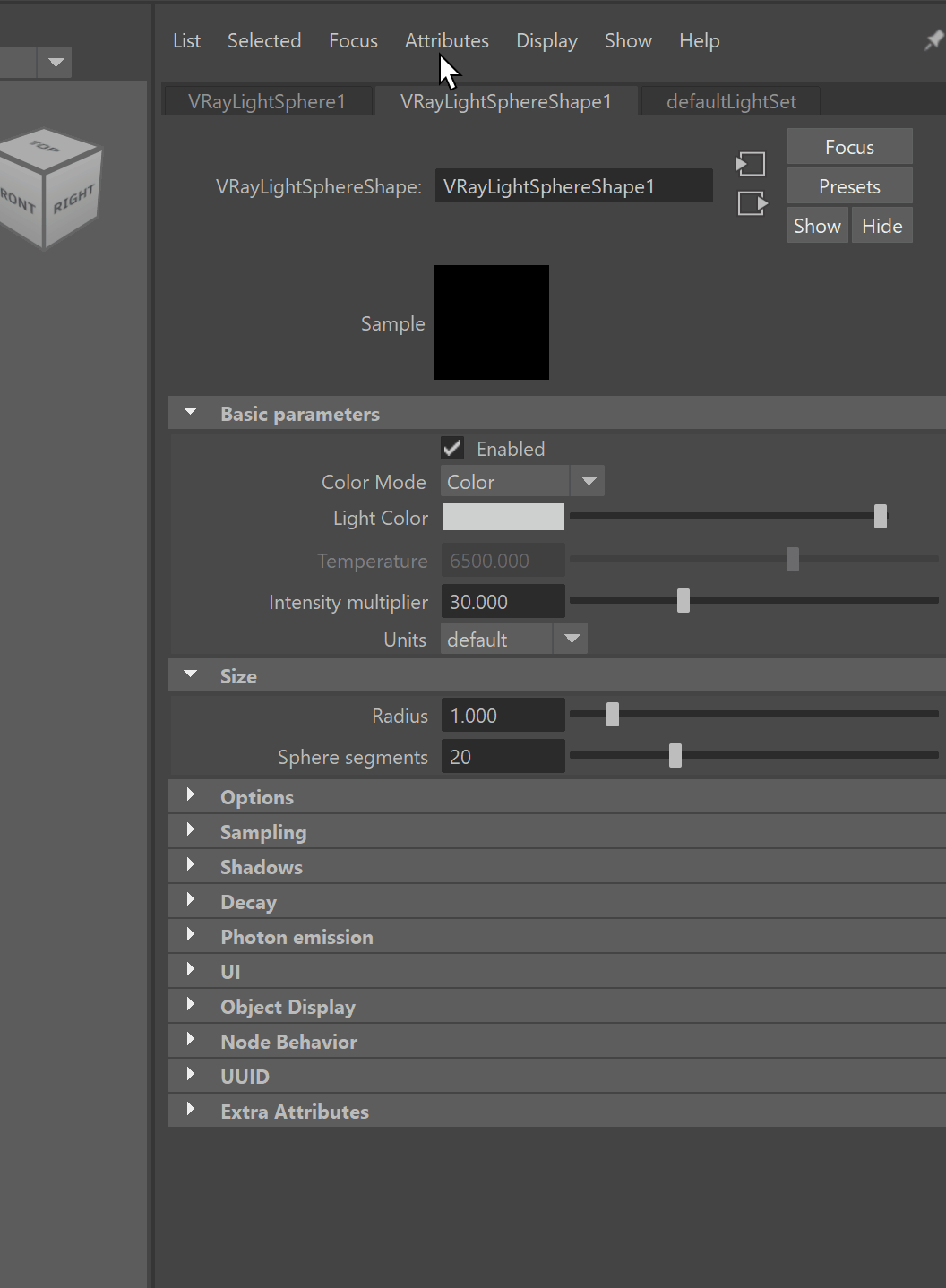Click the Sphere segments slider handle
Viewport: 946px width, 1288px height.
click(675, 756)
